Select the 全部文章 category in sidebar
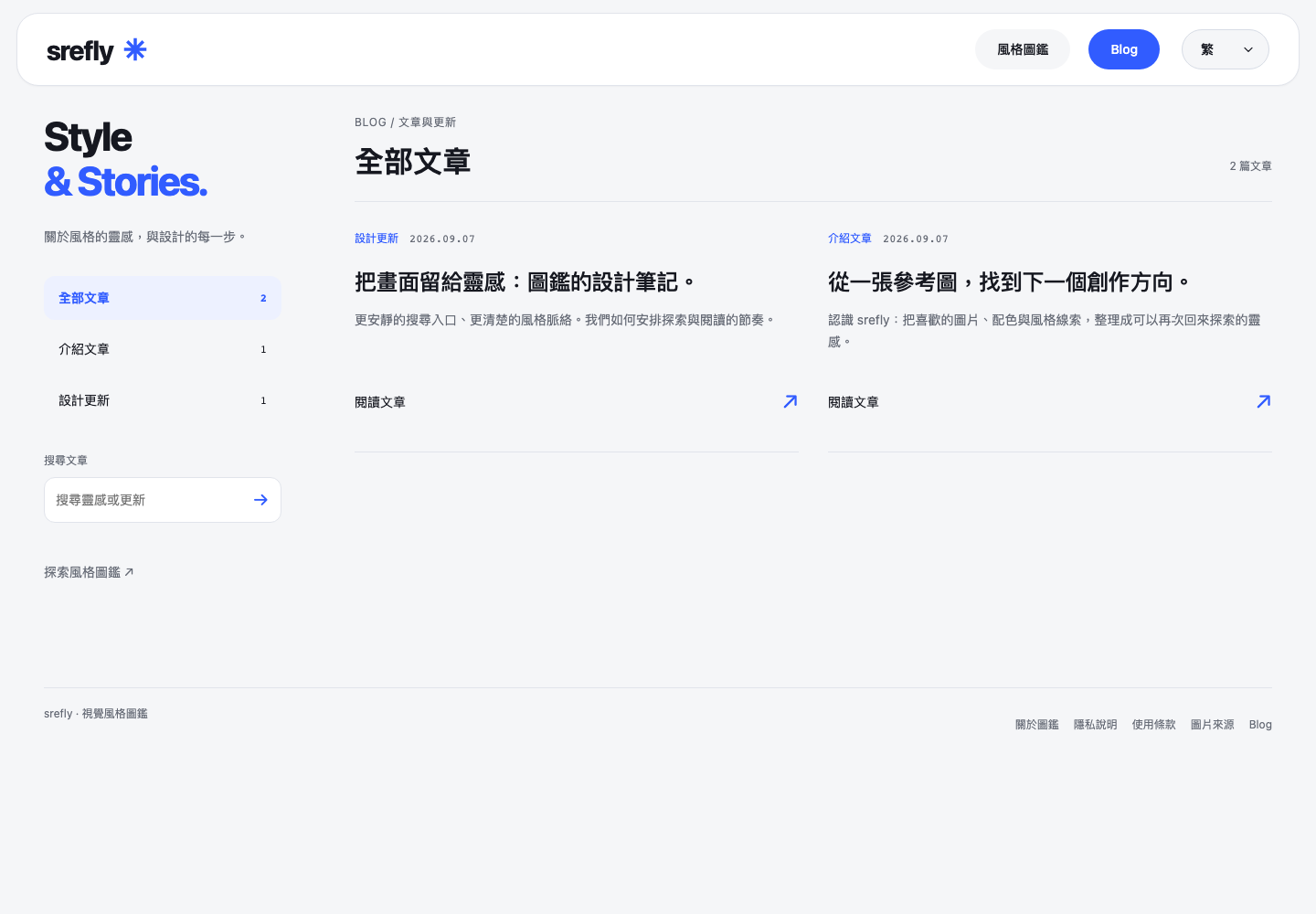The height and width of the screenshot is (914, 1316). point(163,298)
